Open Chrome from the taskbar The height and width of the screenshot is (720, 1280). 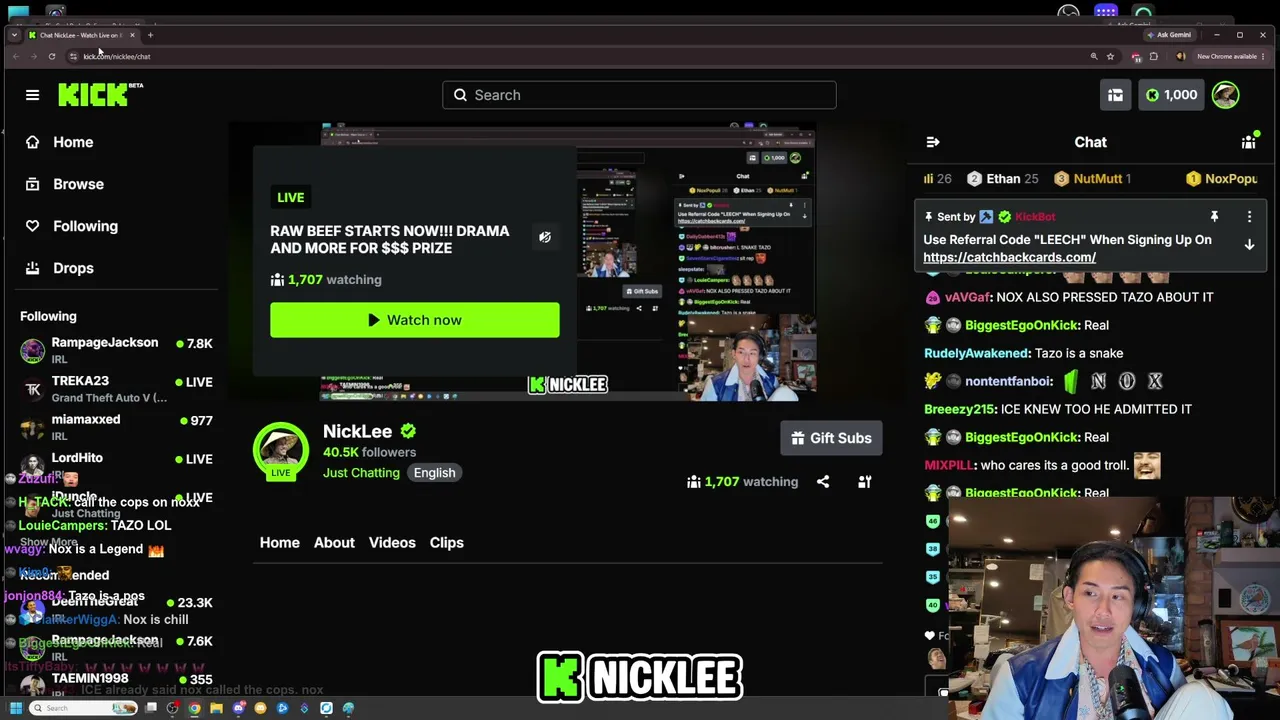click(194, 709)
